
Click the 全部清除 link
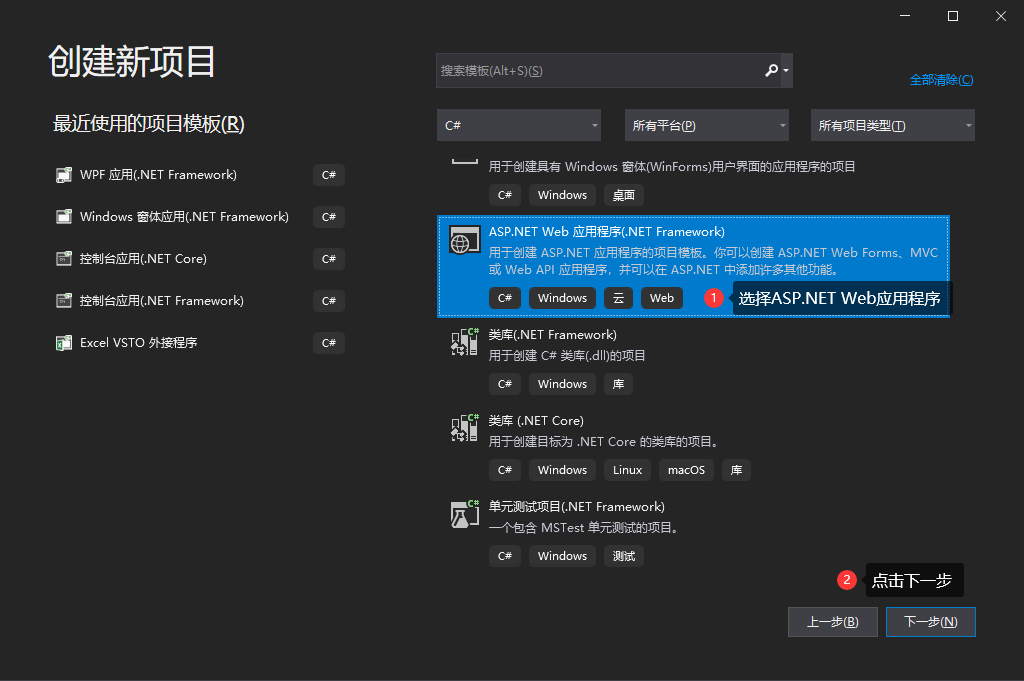[x=941, y=80]
